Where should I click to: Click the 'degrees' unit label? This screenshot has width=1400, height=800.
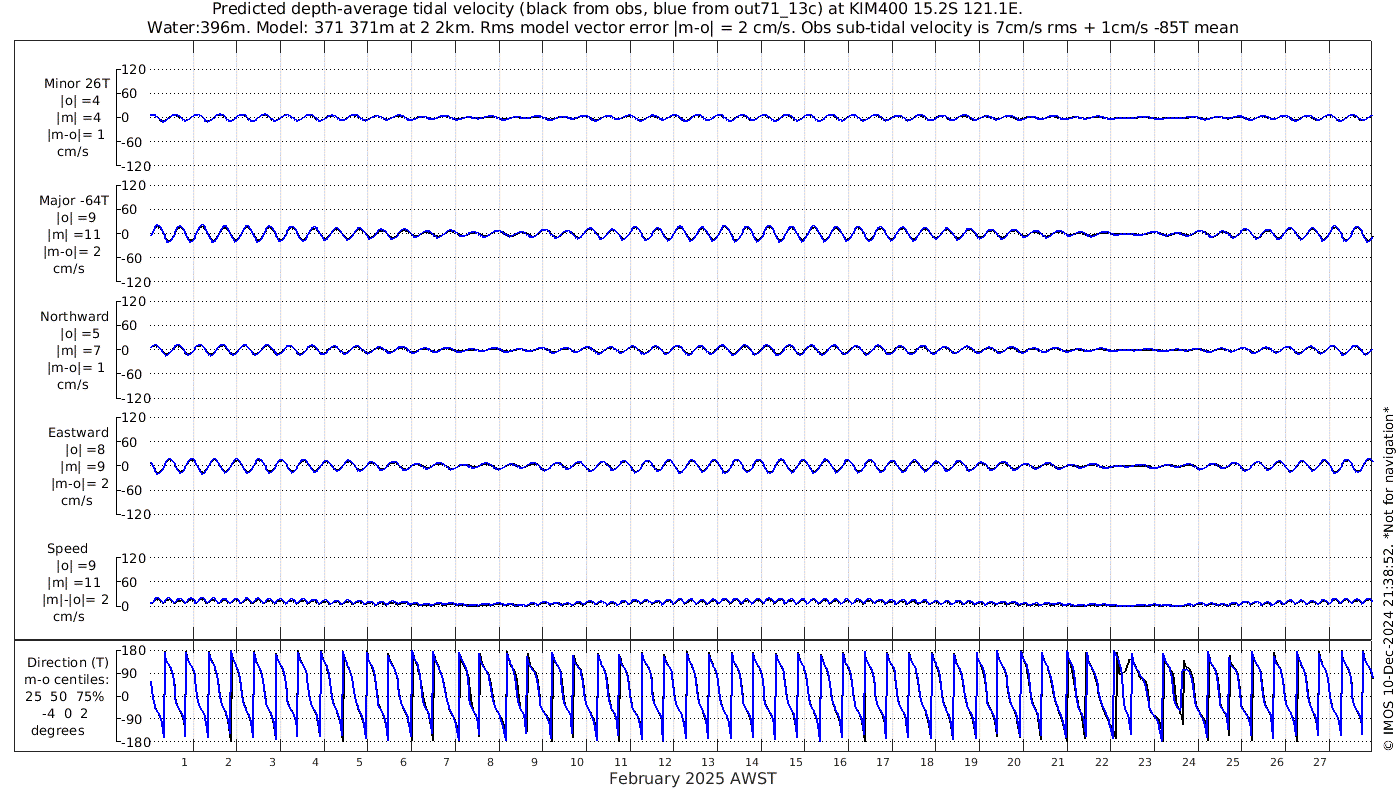point(58,731)
